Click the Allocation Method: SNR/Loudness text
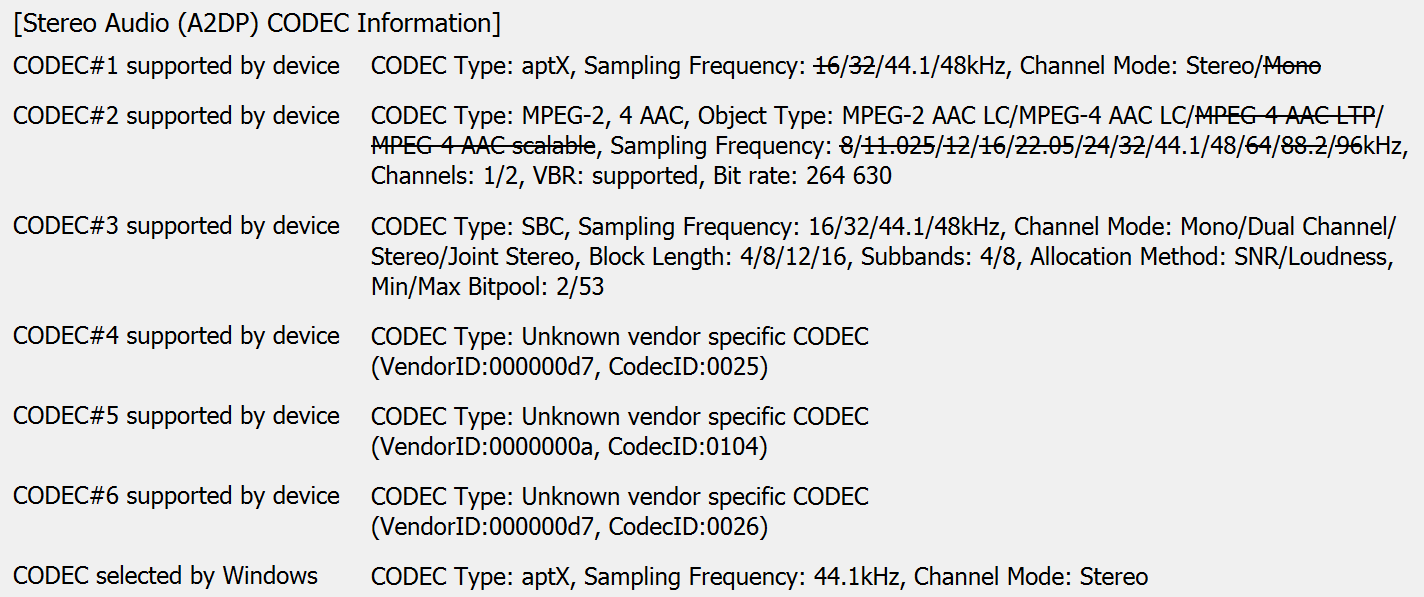 [x=1210, y=256]
